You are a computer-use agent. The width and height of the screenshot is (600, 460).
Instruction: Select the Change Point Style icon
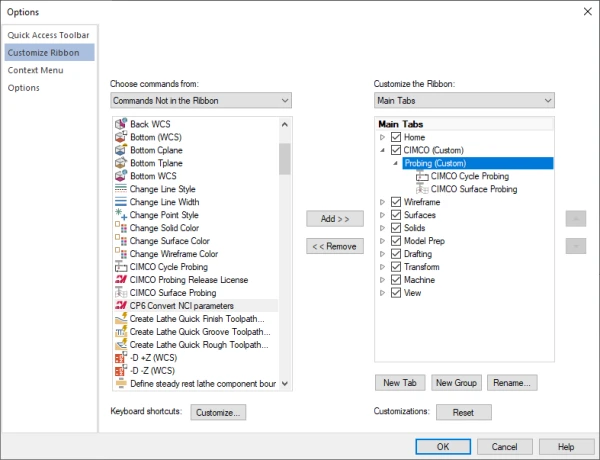pyautogui.click(x=120, y=215)
